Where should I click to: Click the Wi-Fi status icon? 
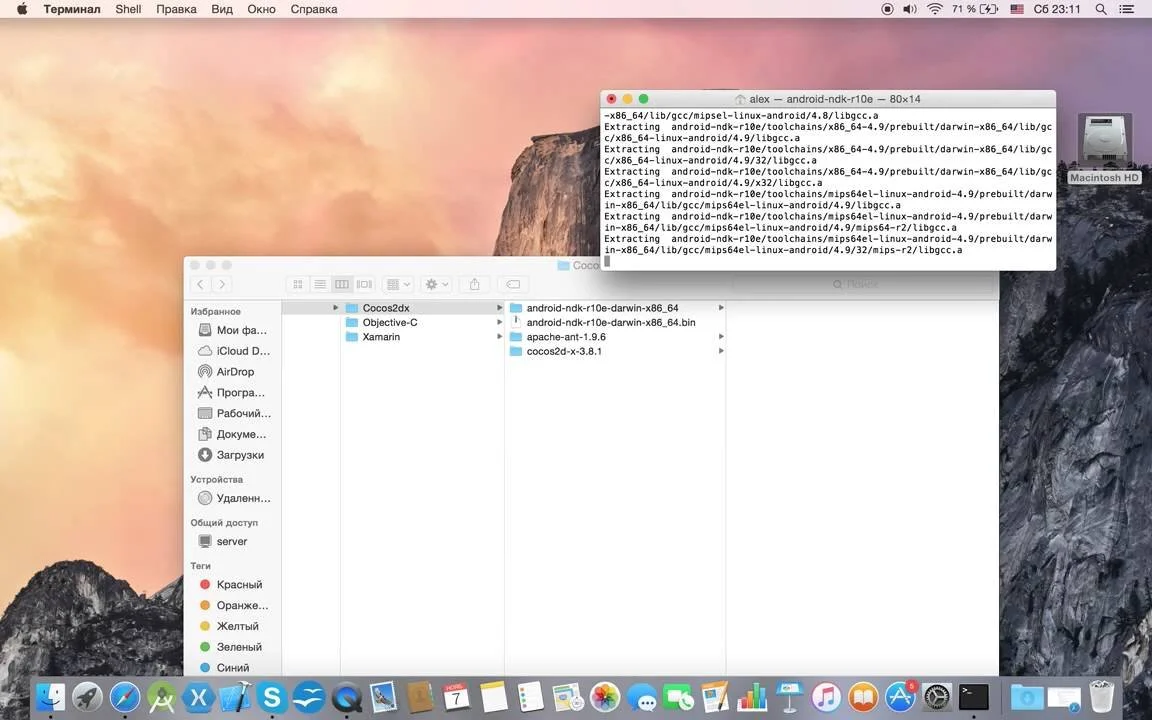click(x=935, y=9)
